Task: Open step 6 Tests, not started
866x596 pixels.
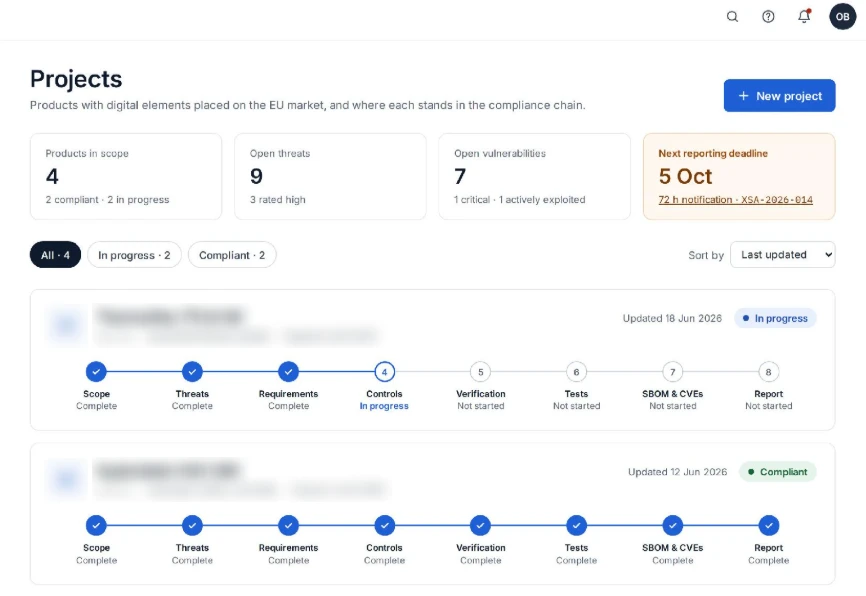Action: tap(576, 372)
